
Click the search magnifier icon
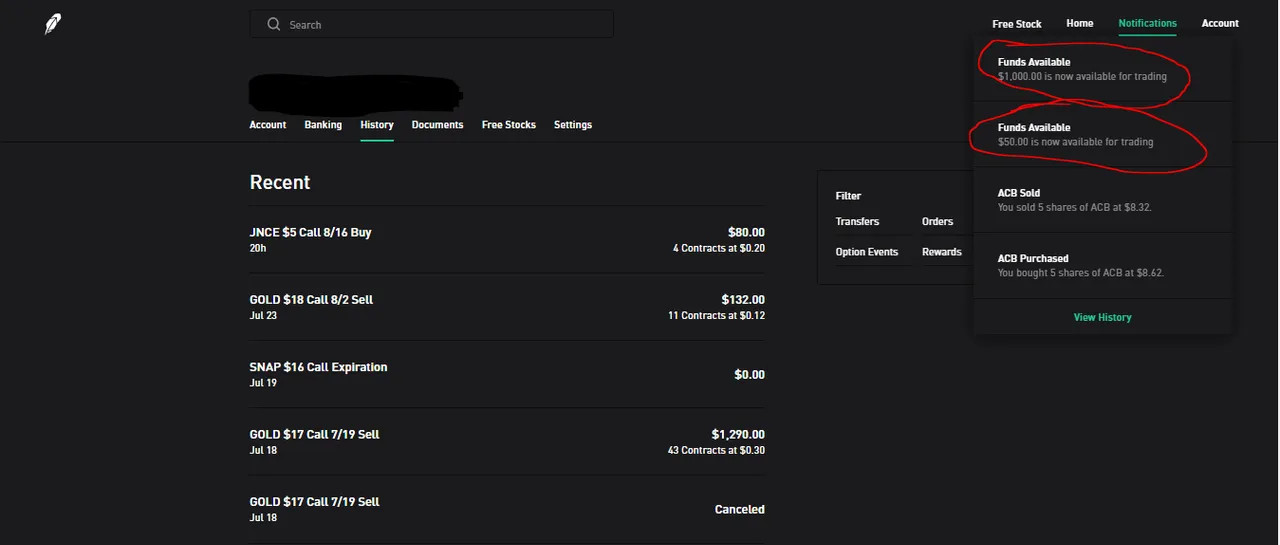click(x=274, y=24)
